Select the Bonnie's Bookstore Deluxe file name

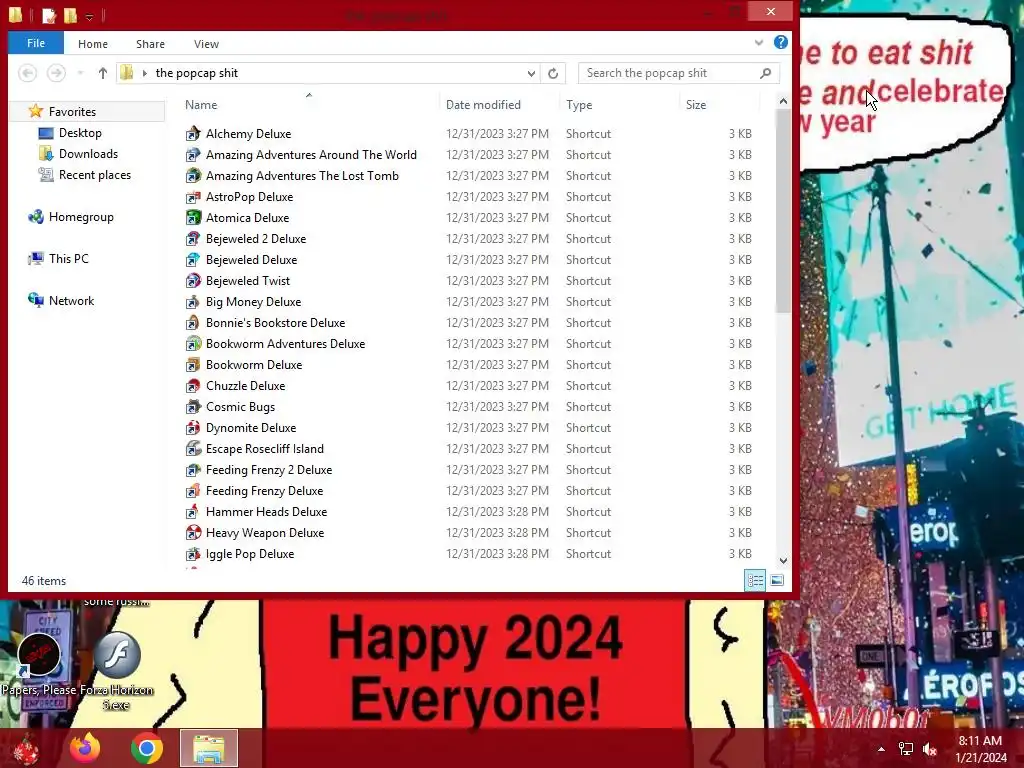pos(276,323)
